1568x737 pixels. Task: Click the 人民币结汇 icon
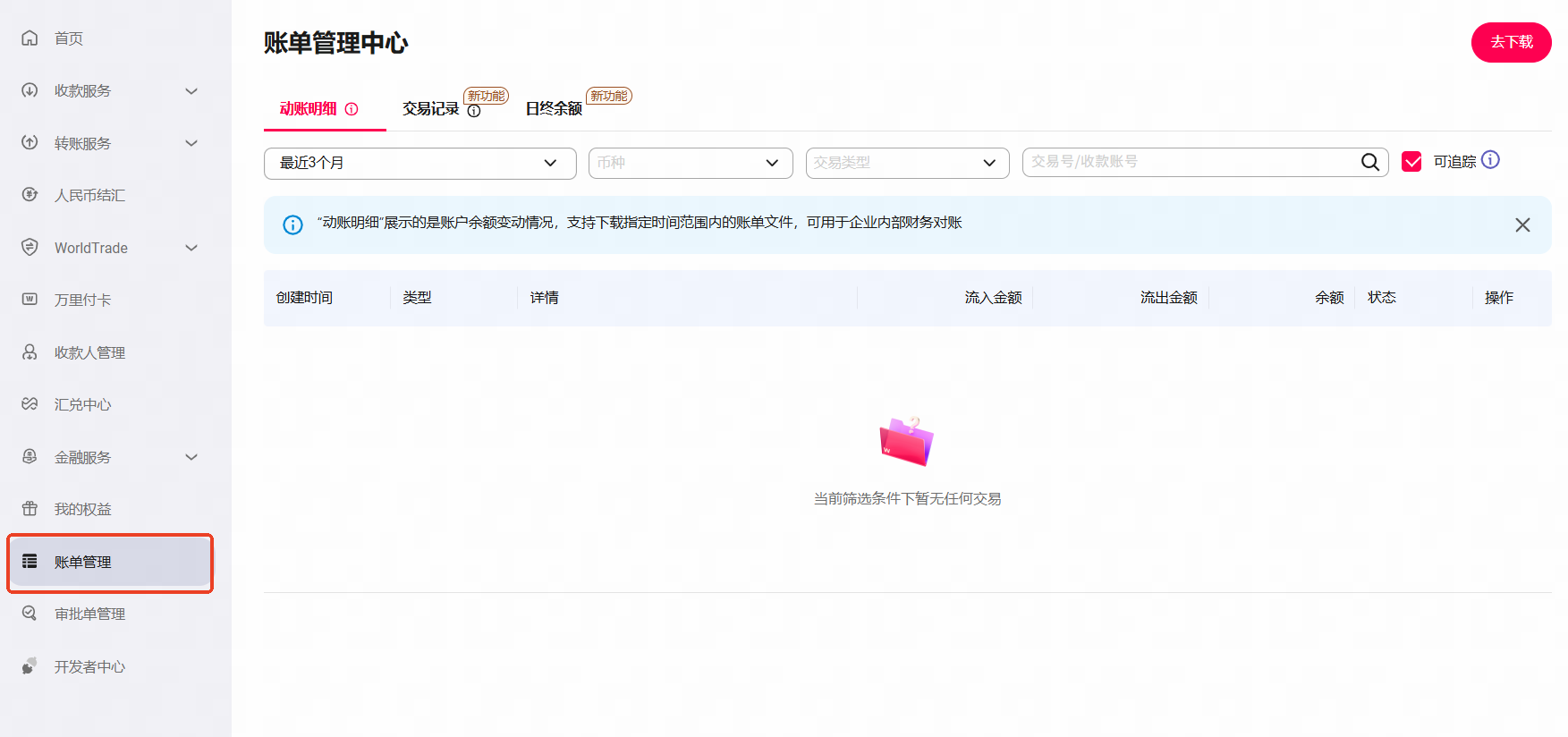[x=30, y=194]
